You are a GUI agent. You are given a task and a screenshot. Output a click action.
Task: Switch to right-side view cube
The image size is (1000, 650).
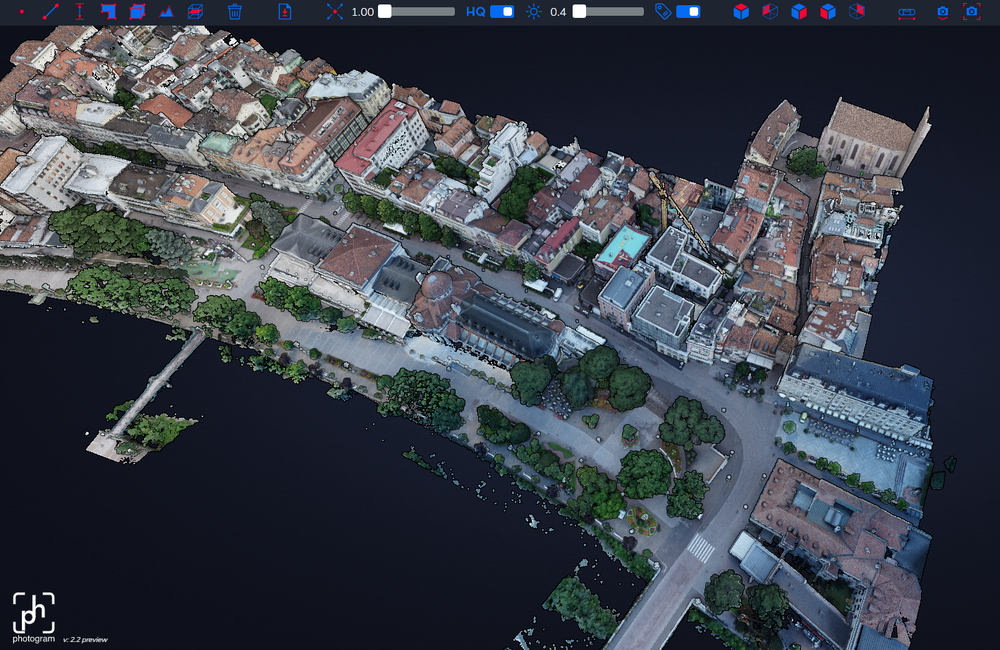tap(799, 11)
